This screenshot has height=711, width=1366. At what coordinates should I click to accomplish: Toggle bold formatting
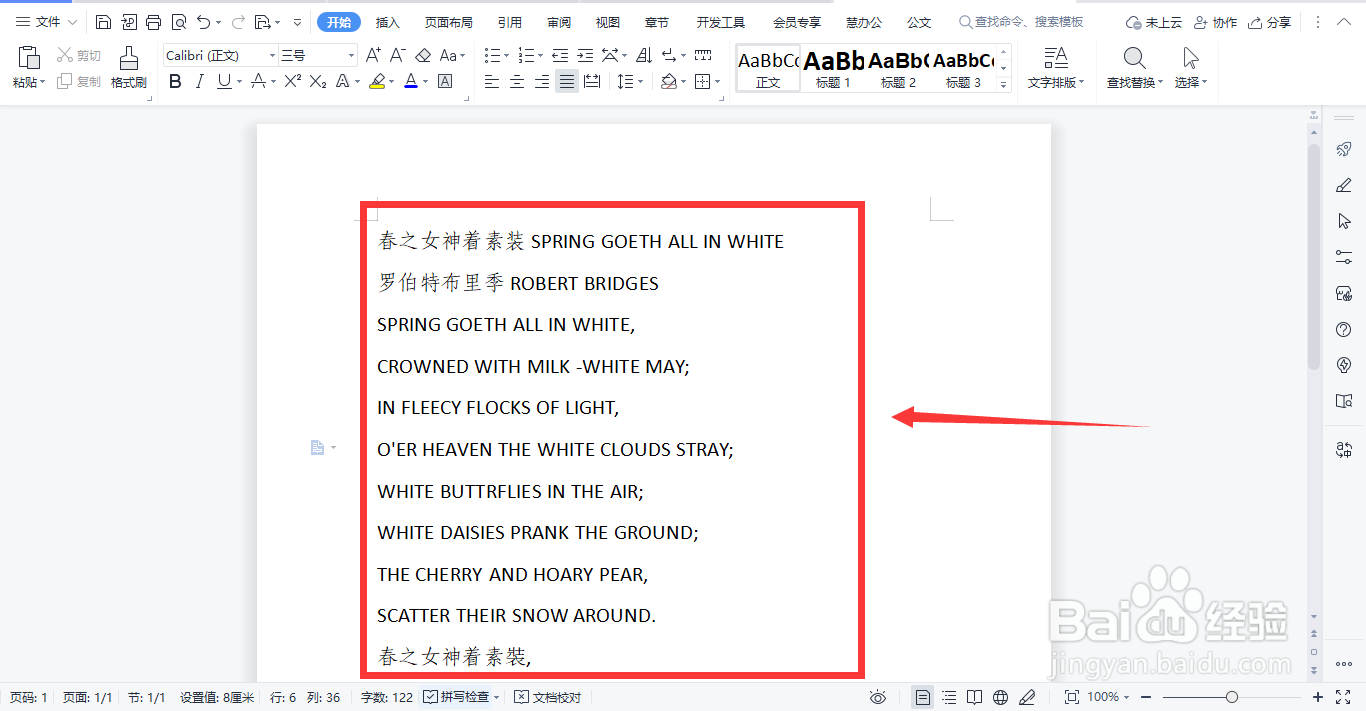(176, 81)
